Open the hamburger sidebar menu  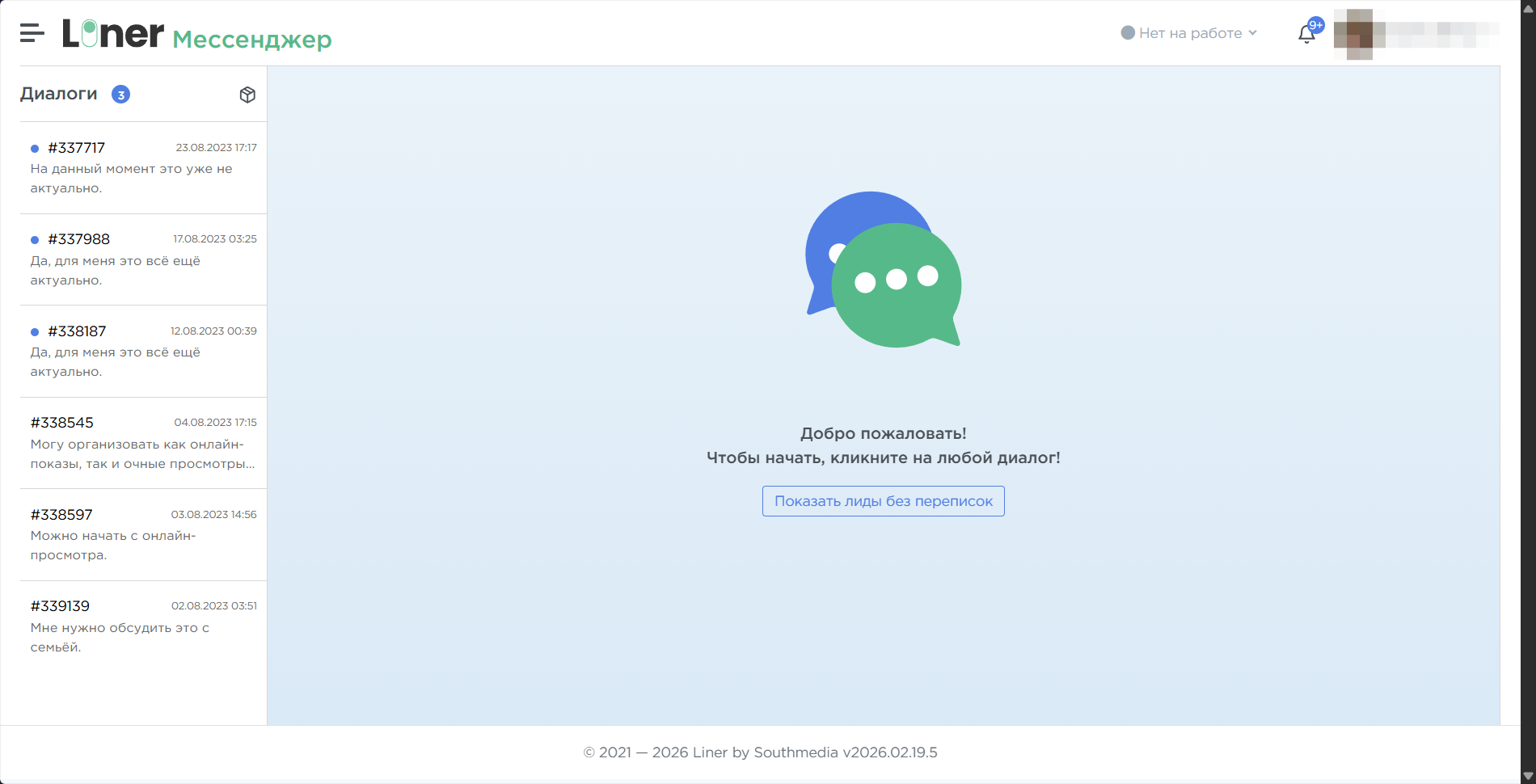pos(32,33)
